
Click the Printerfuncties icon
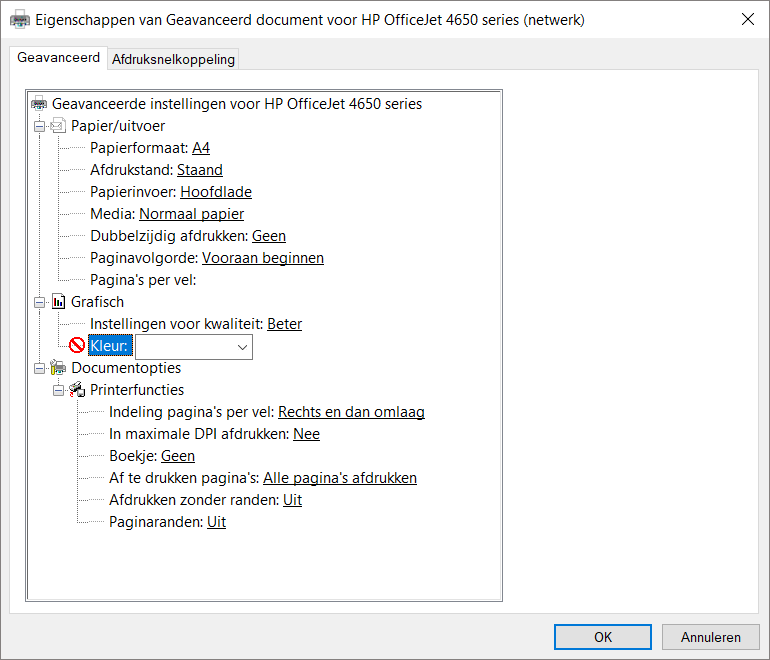tap(77, 390)
